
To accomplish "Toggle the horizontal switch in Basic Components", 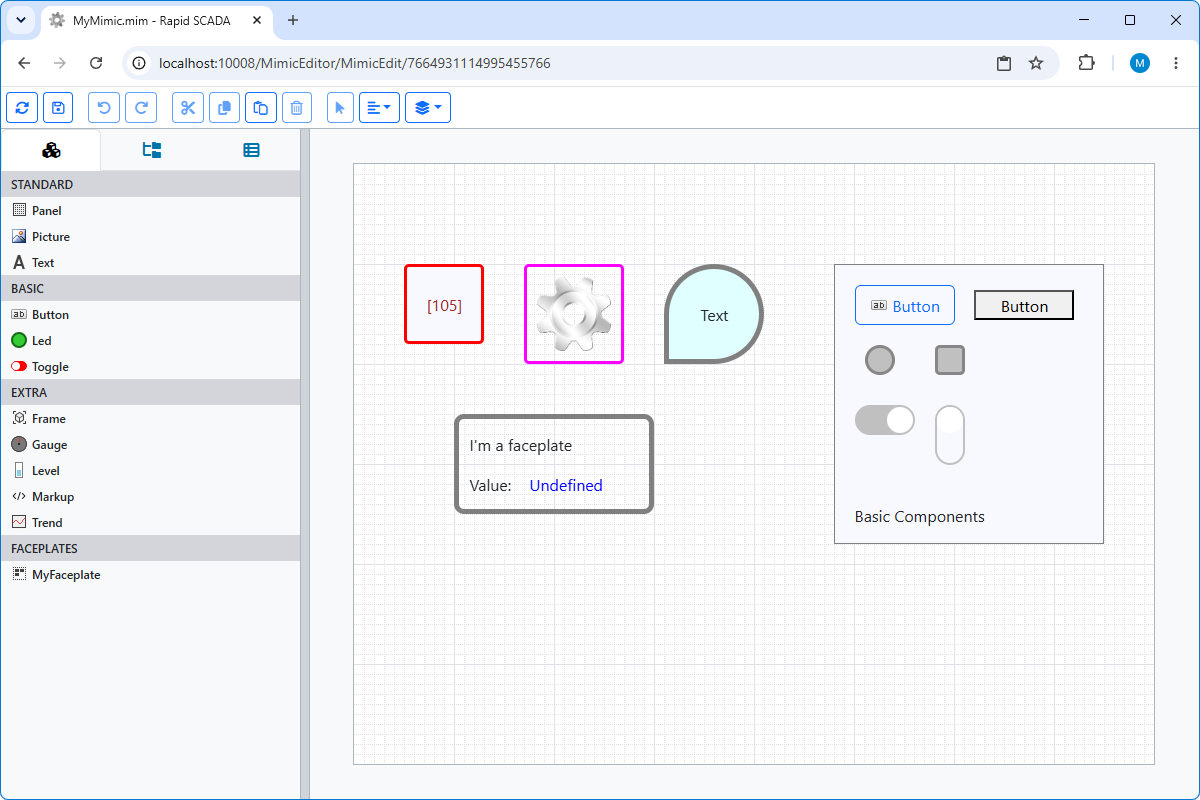I will (885, 420).
